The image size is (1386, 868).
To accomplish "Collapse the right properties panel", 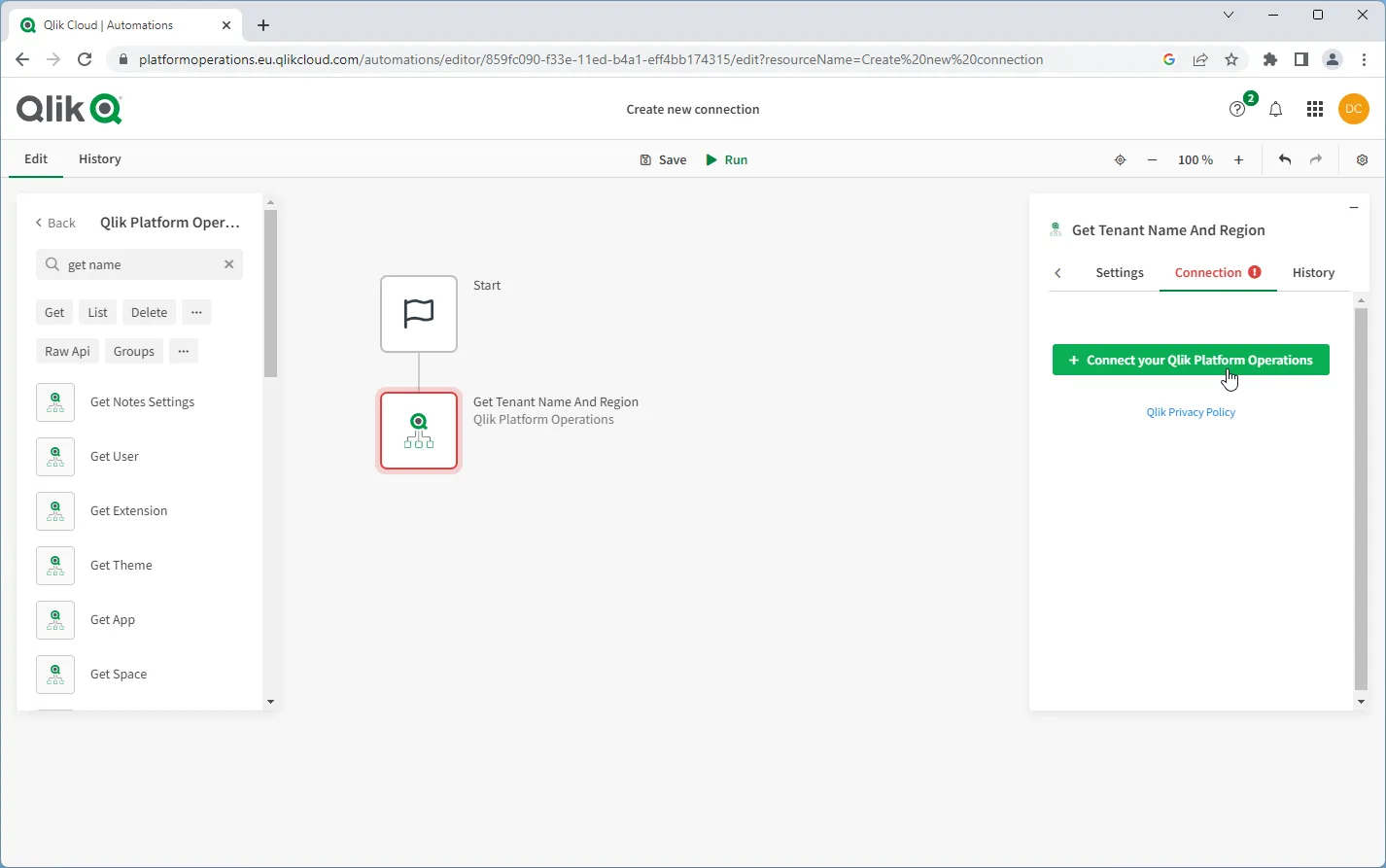I will pos(1354,207).
